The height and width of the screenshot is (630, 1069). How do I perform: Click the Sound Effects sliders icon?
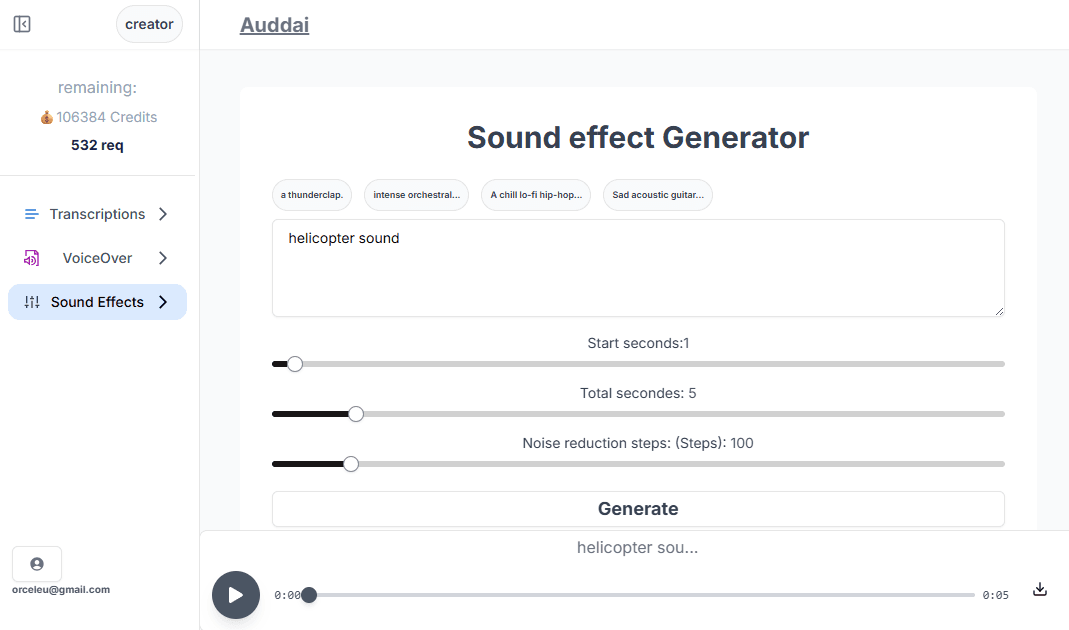tap(31, 301)
